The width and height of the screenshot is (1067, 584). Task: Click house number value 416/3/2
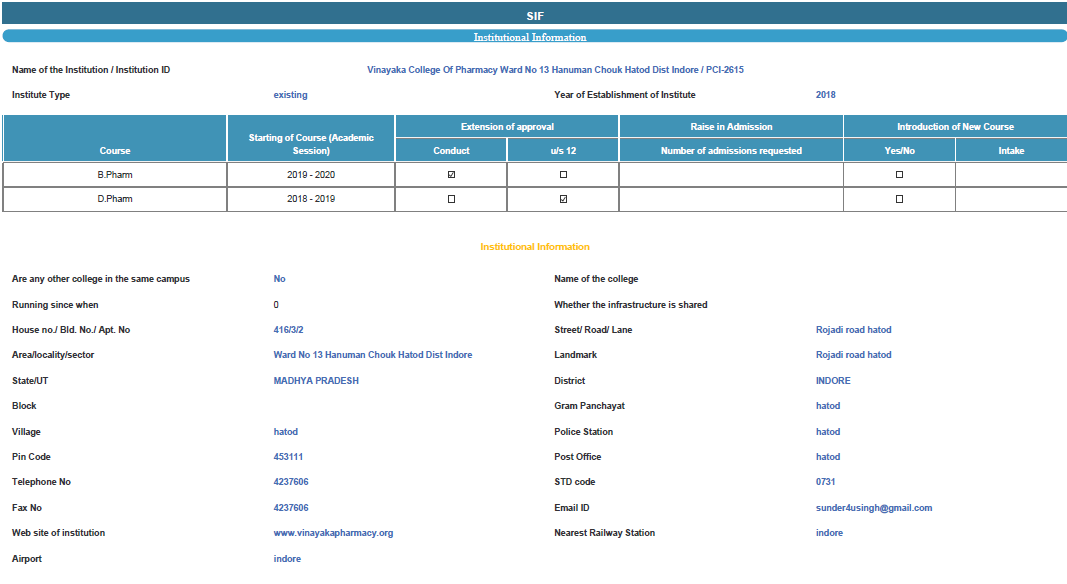[289, 330]
